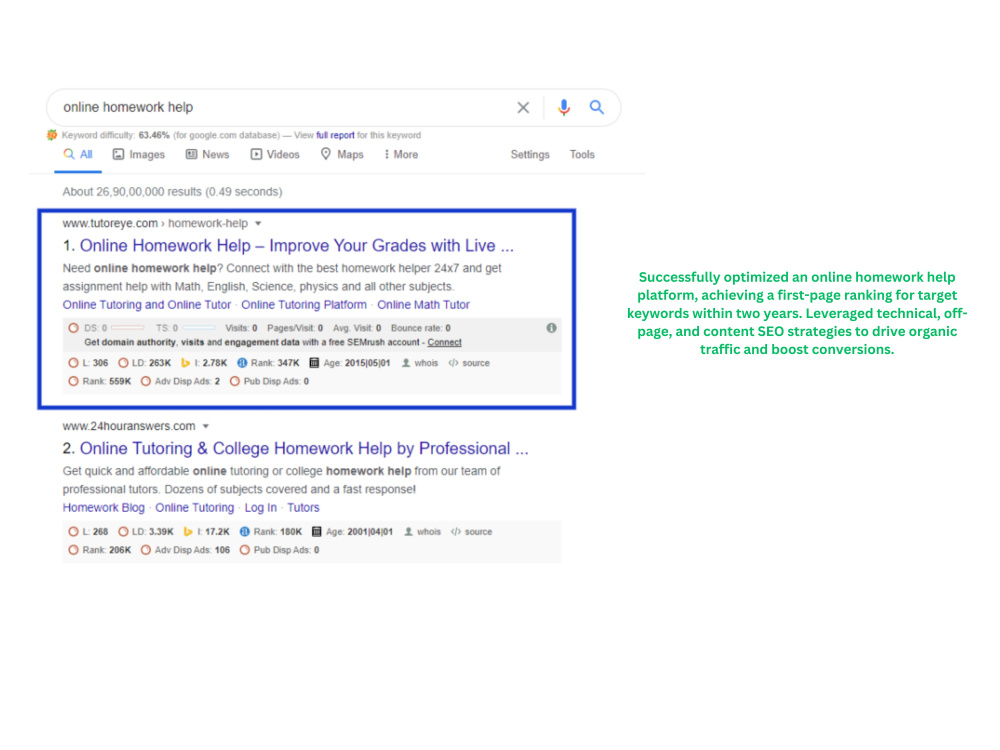Open the Homework Blog sitelink
Image resolution: width=1000 pixels, height=750 pixels.
[103, 508]
